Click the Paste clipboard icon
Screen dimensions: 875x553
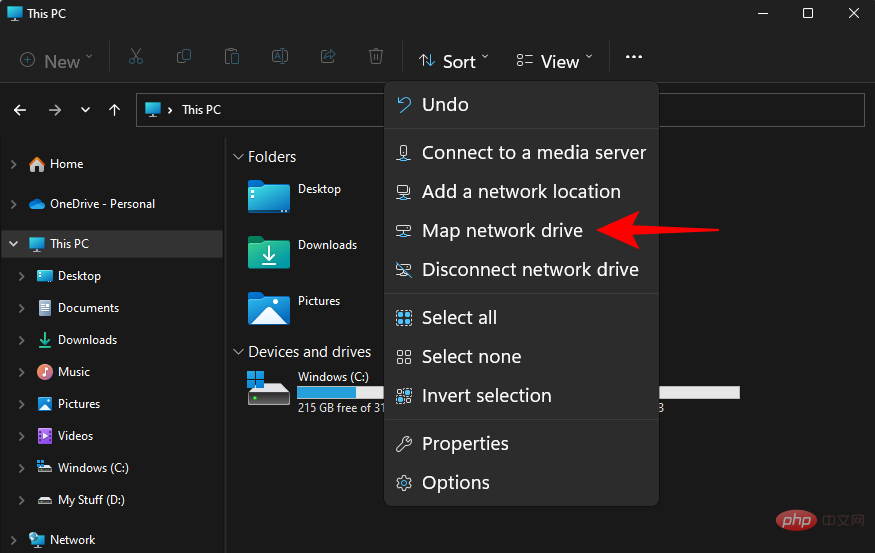pos(232,57)
